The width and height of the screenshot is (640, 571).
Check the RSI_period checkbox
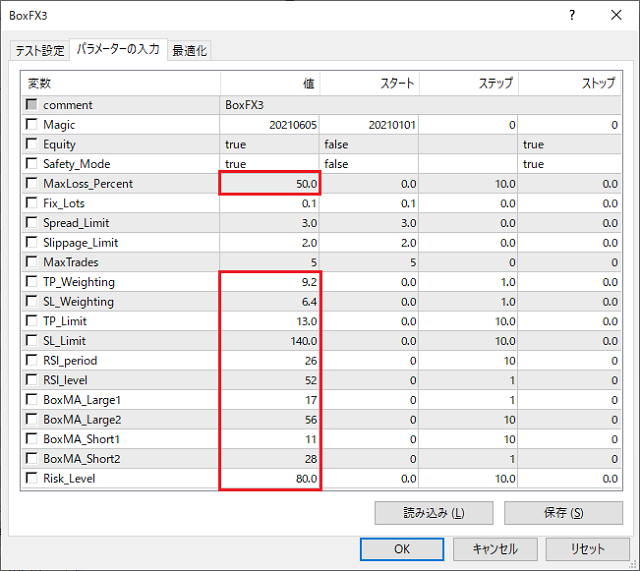(31, 360)
